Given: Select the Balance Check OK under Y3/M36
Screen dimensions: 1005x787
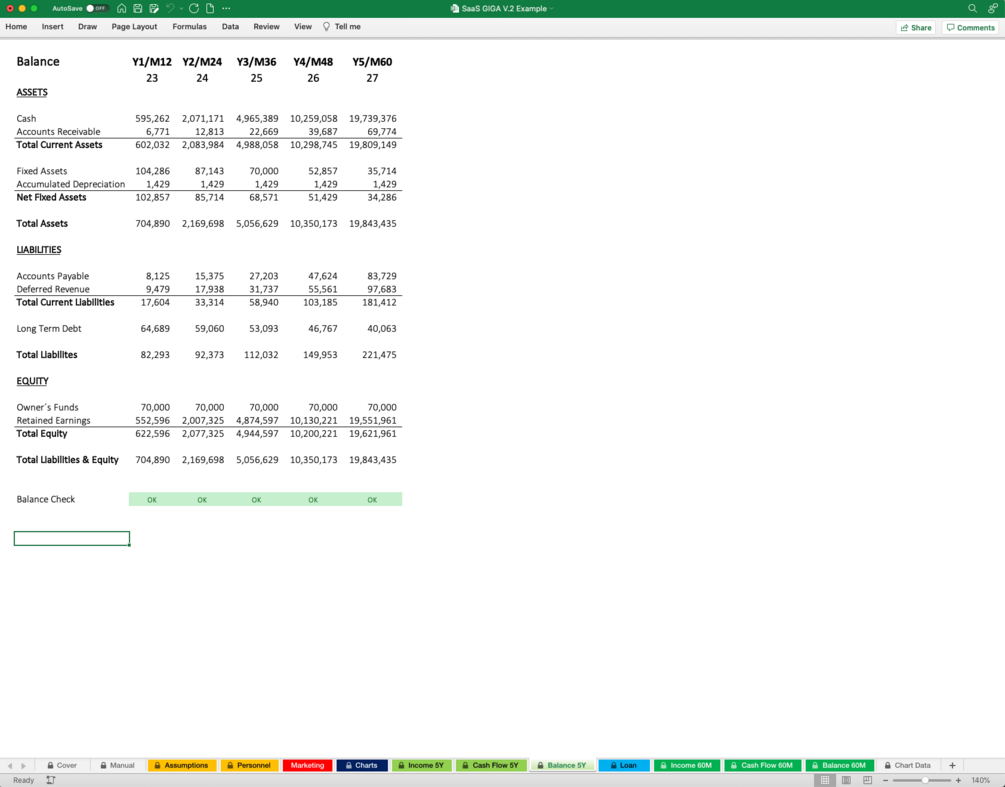Looking at the screenshot, I should (256, 500).
